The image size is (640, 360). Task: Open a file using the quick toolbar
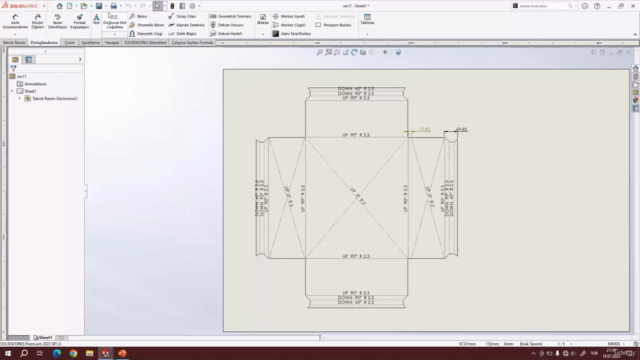(84, 6)
